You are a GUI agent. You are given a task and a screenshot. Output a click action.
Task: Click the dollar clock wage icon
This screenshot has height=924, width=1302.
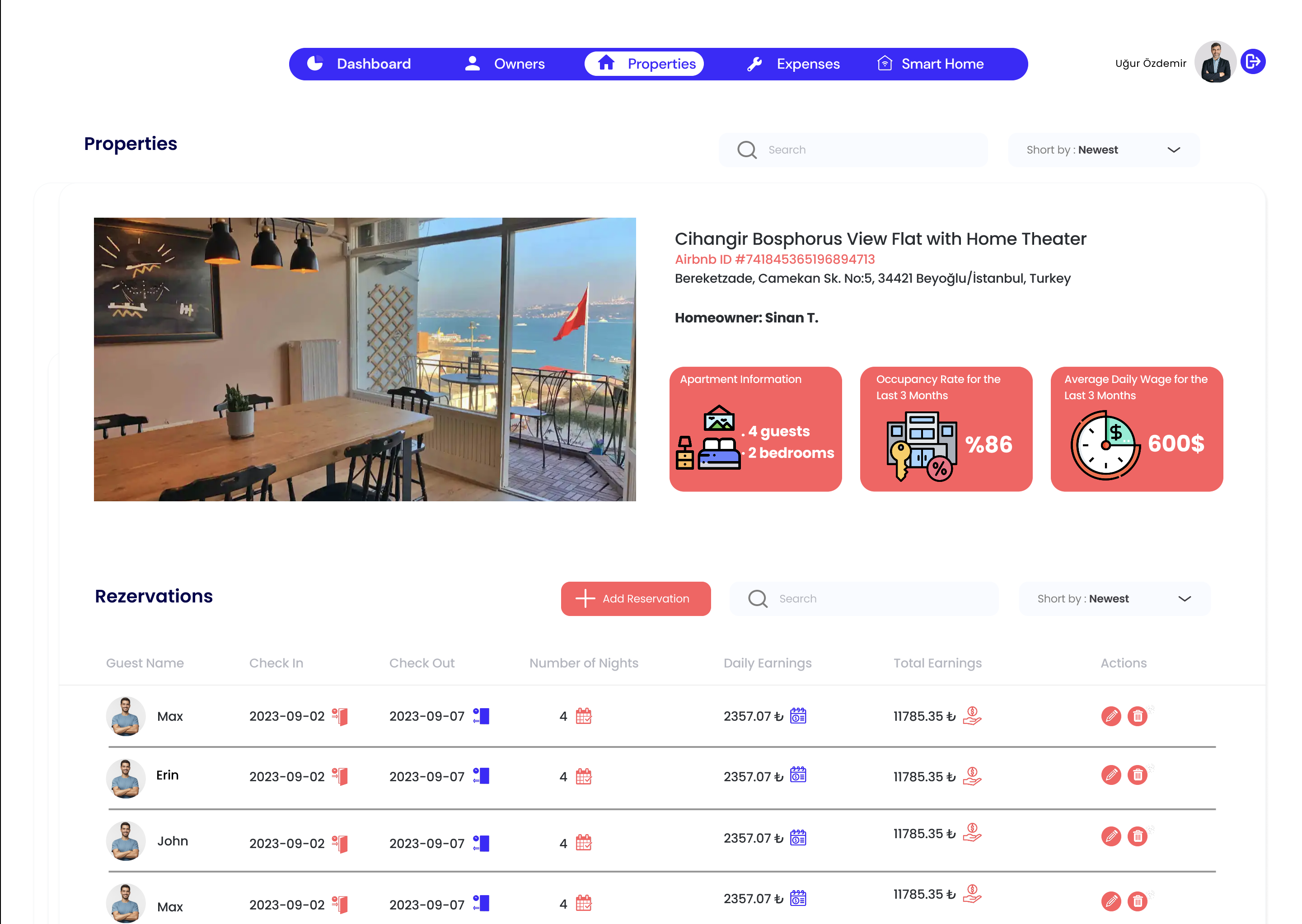[x=1105, y=445]
